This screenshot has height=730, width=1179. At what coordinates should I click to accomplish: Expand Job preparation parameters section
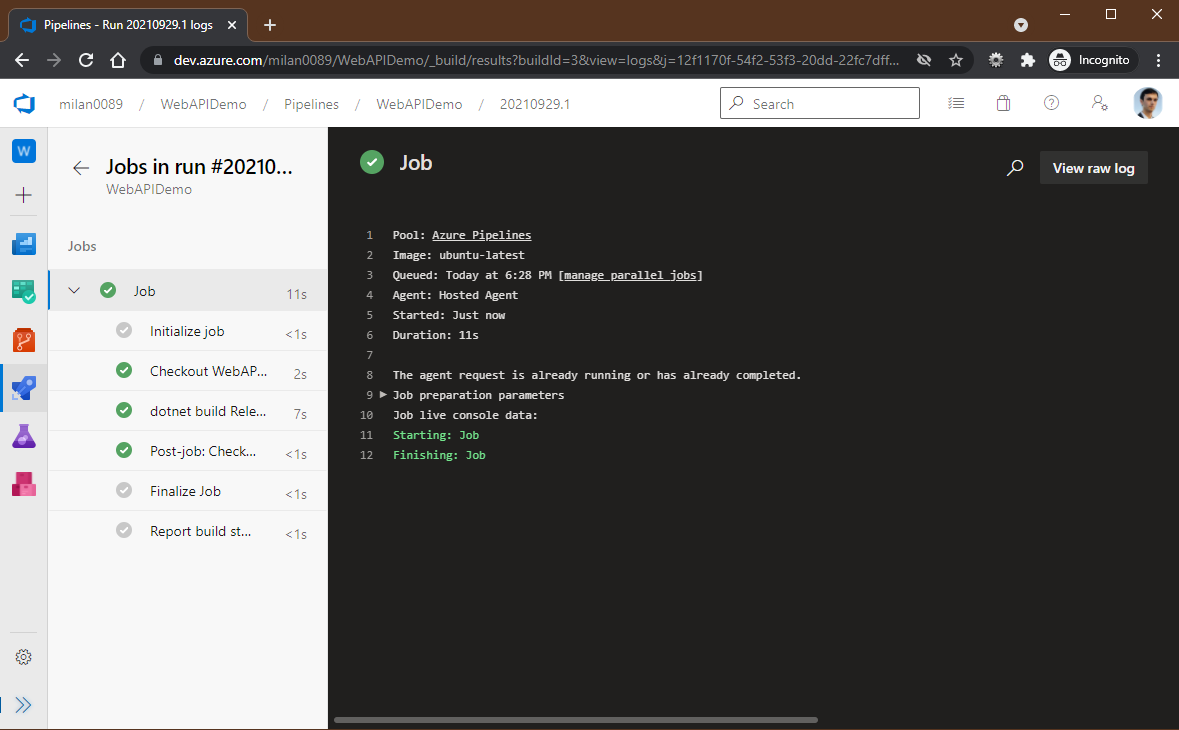click(383, 395)
